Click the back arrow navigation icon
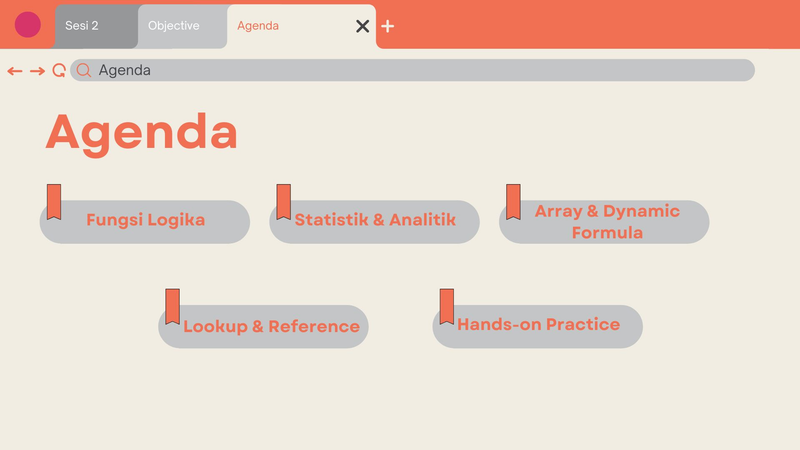Screen dimensions: 800x450 coord(15,71)
